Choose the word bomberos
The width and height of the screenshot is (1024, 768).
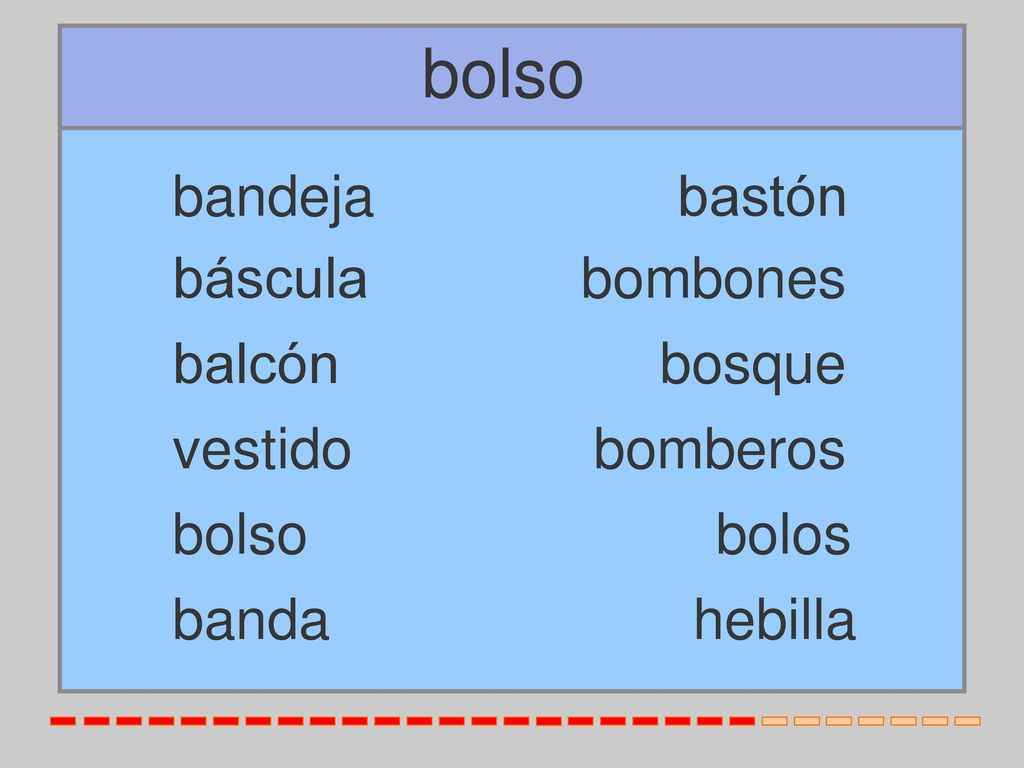719,449
